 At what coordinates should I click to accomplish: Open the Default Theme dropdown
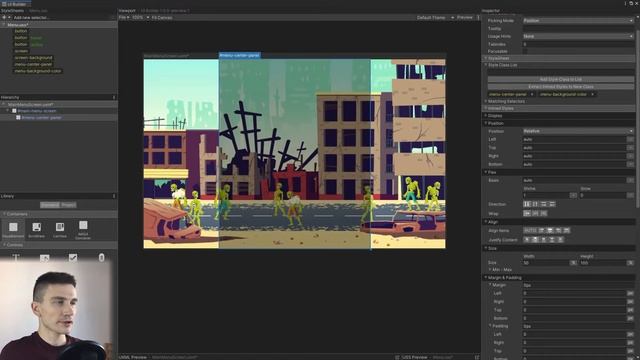(x=435, y=18)
